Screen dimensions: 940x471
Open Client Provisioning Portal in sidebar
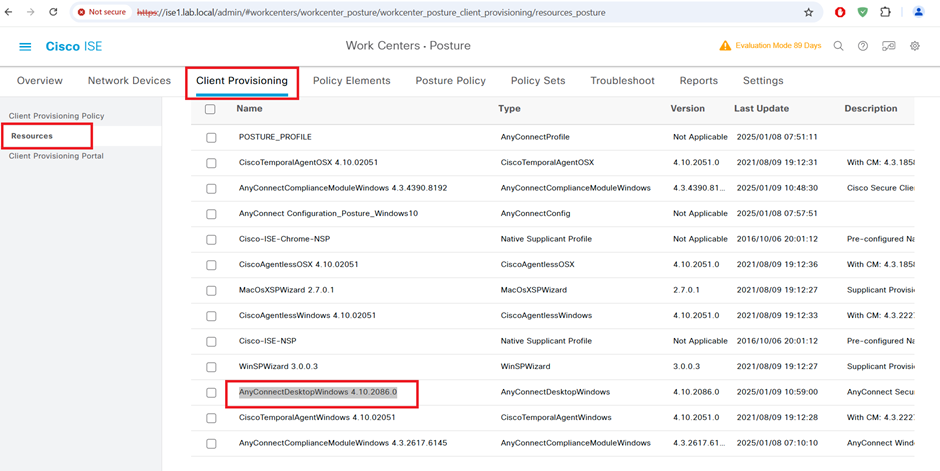click(56, 156)
